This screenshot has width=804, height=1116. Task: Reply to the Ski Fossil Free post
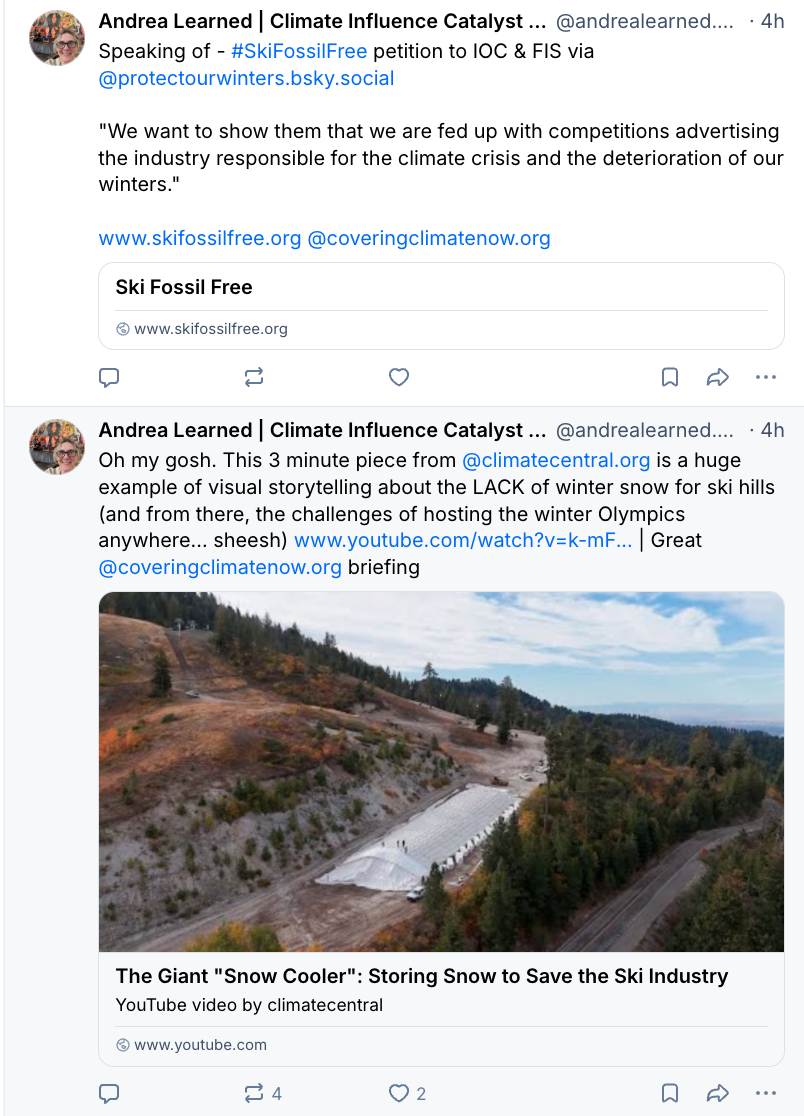110,377
